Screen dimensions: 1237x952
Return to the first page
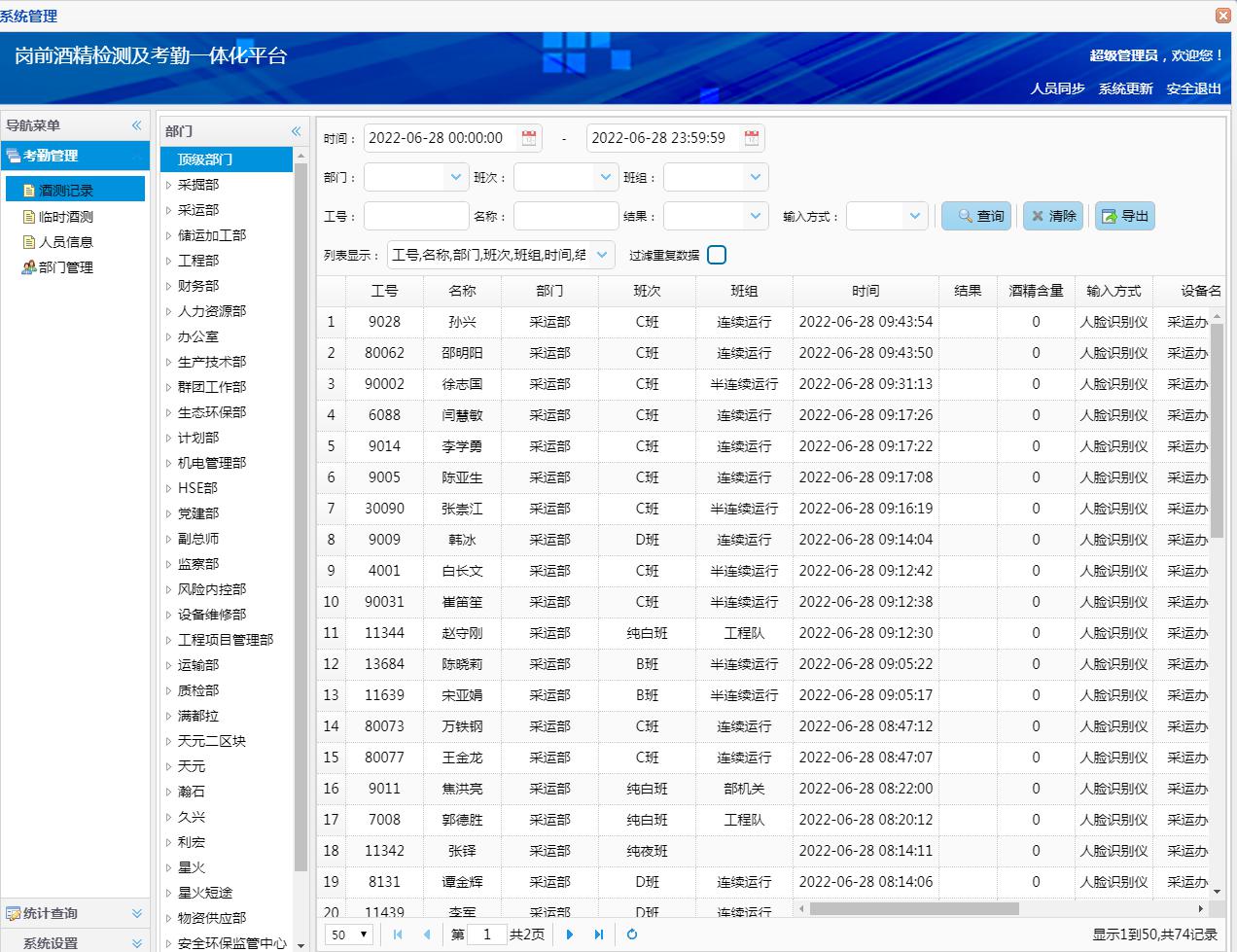397,934
